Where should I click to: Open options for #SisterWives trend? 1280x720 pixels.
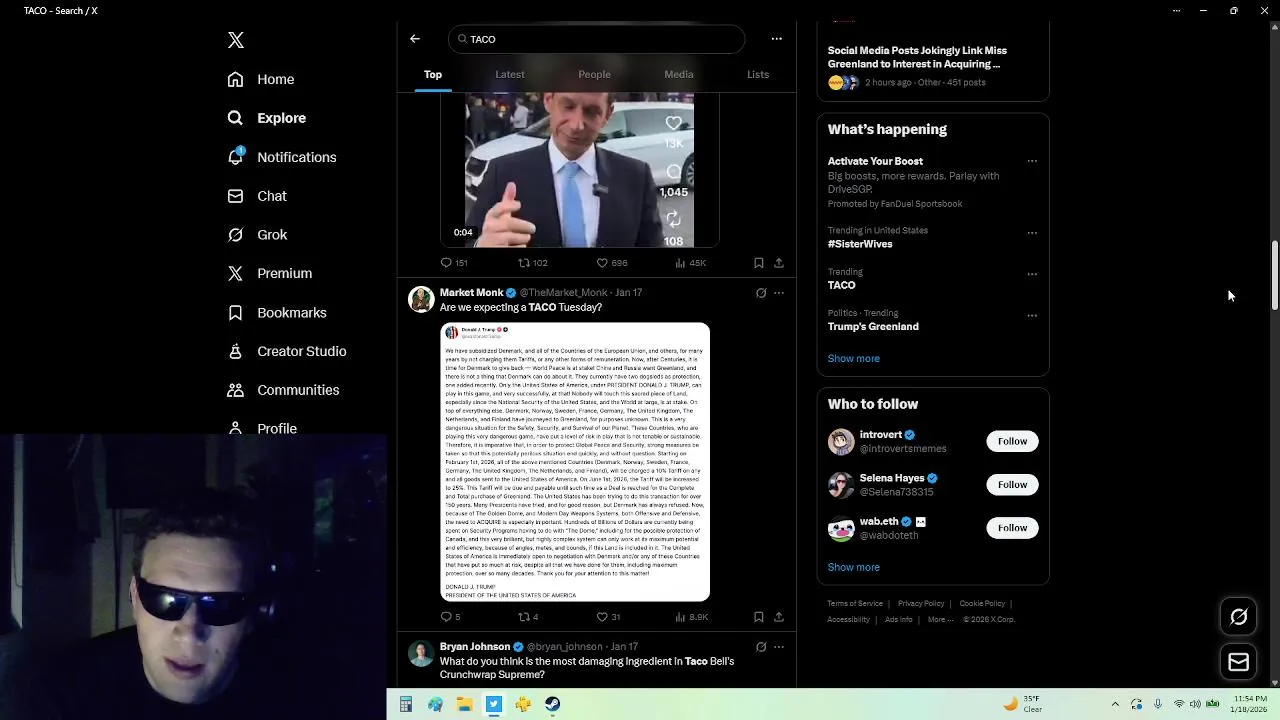pyautogui.click(x=1032, y=233)
